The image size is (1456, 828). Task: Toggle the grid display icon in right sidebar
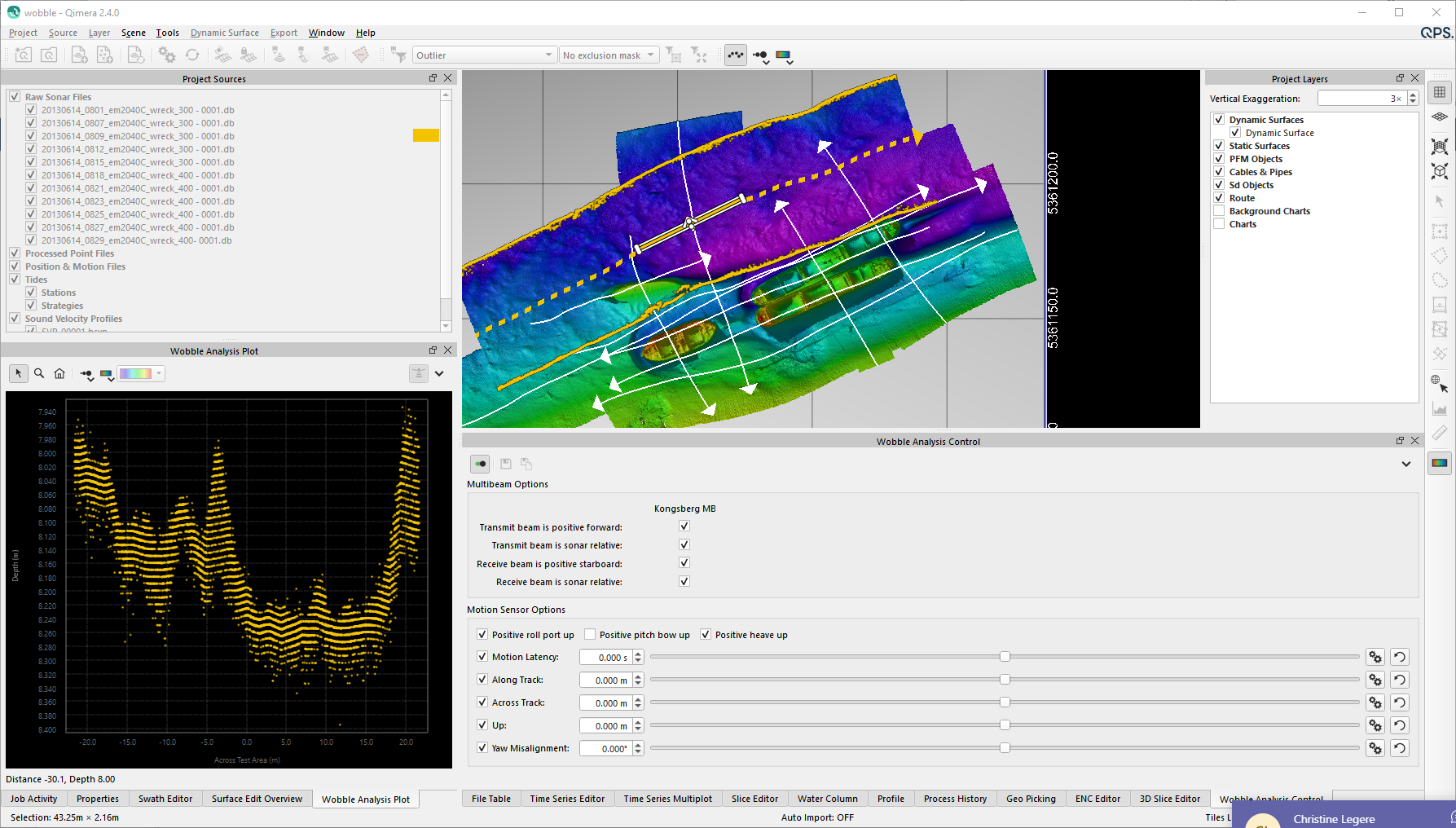[x=1440, y=92]
